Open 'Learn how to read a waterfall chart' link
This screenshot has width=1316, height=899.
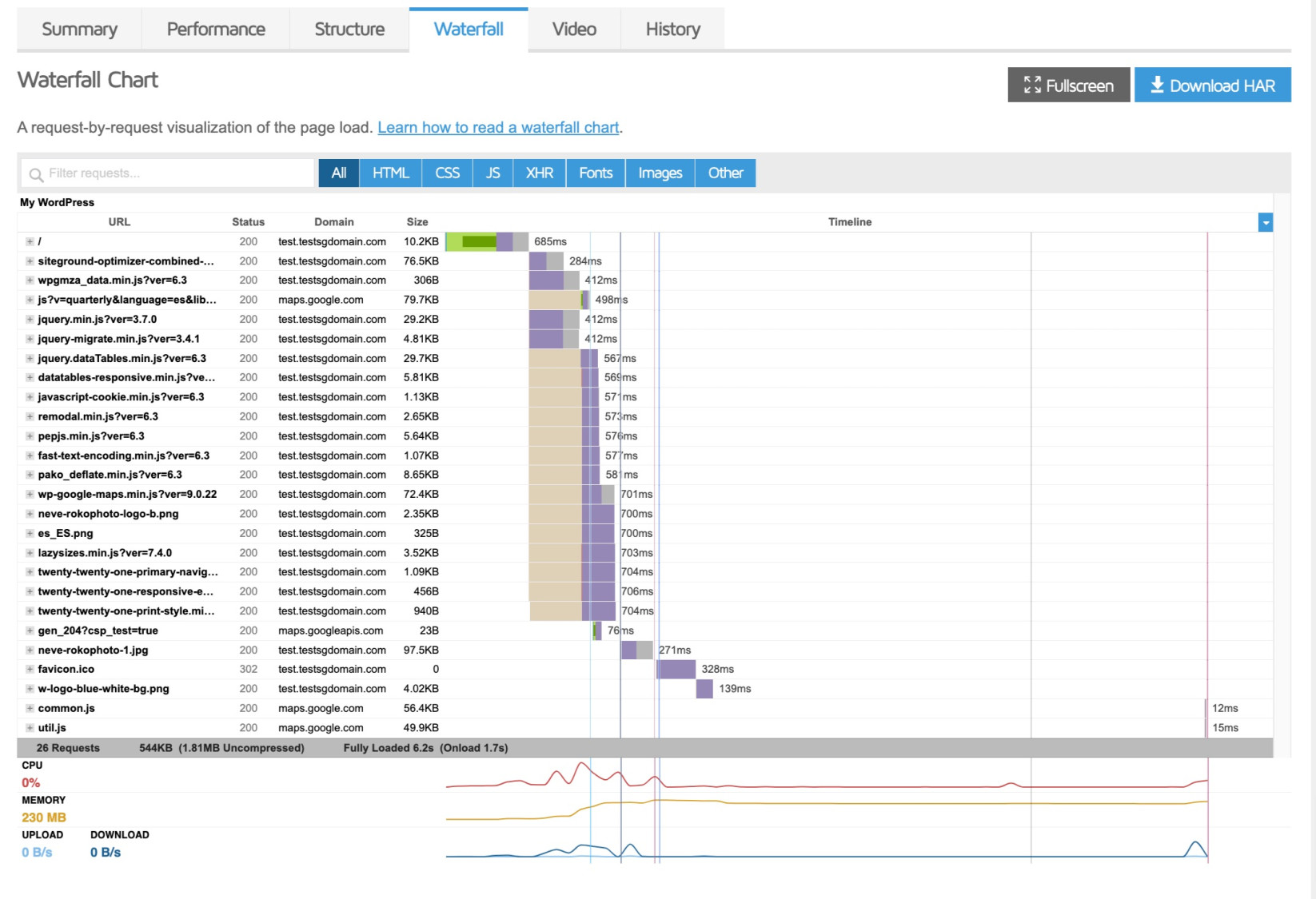498,128
